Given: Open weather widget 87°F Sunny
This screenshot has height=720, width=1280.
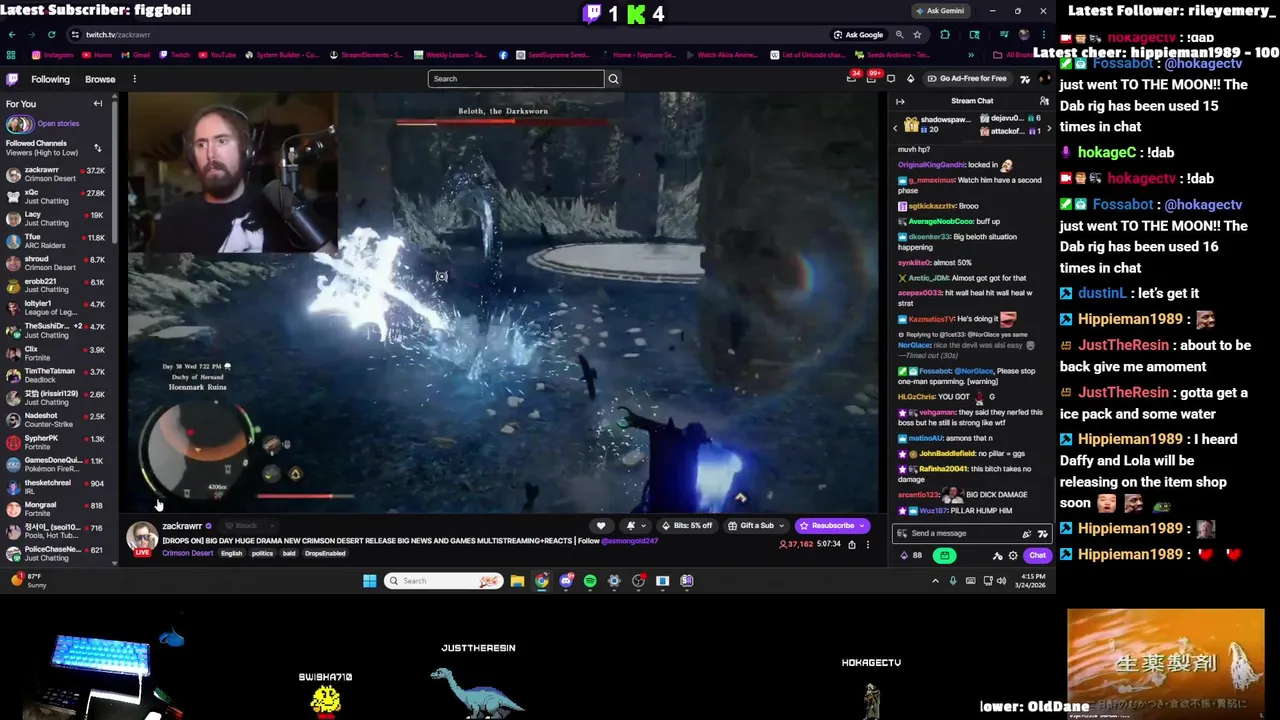Looking at the screenshot, I should (29, 581).
